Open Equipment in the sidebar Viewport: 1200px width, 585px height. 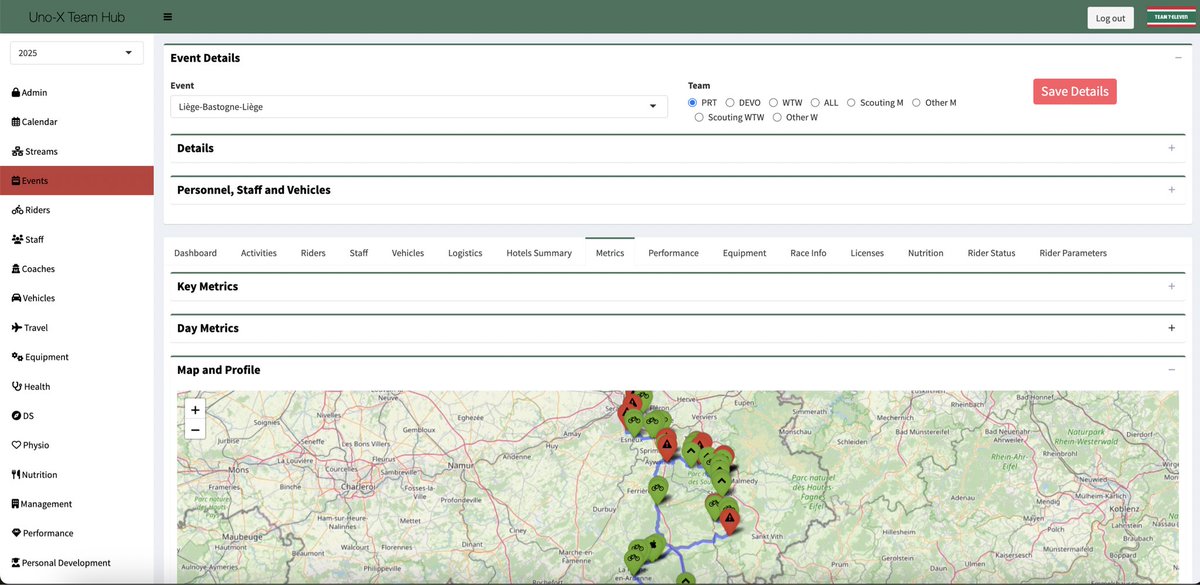[39, 357]
